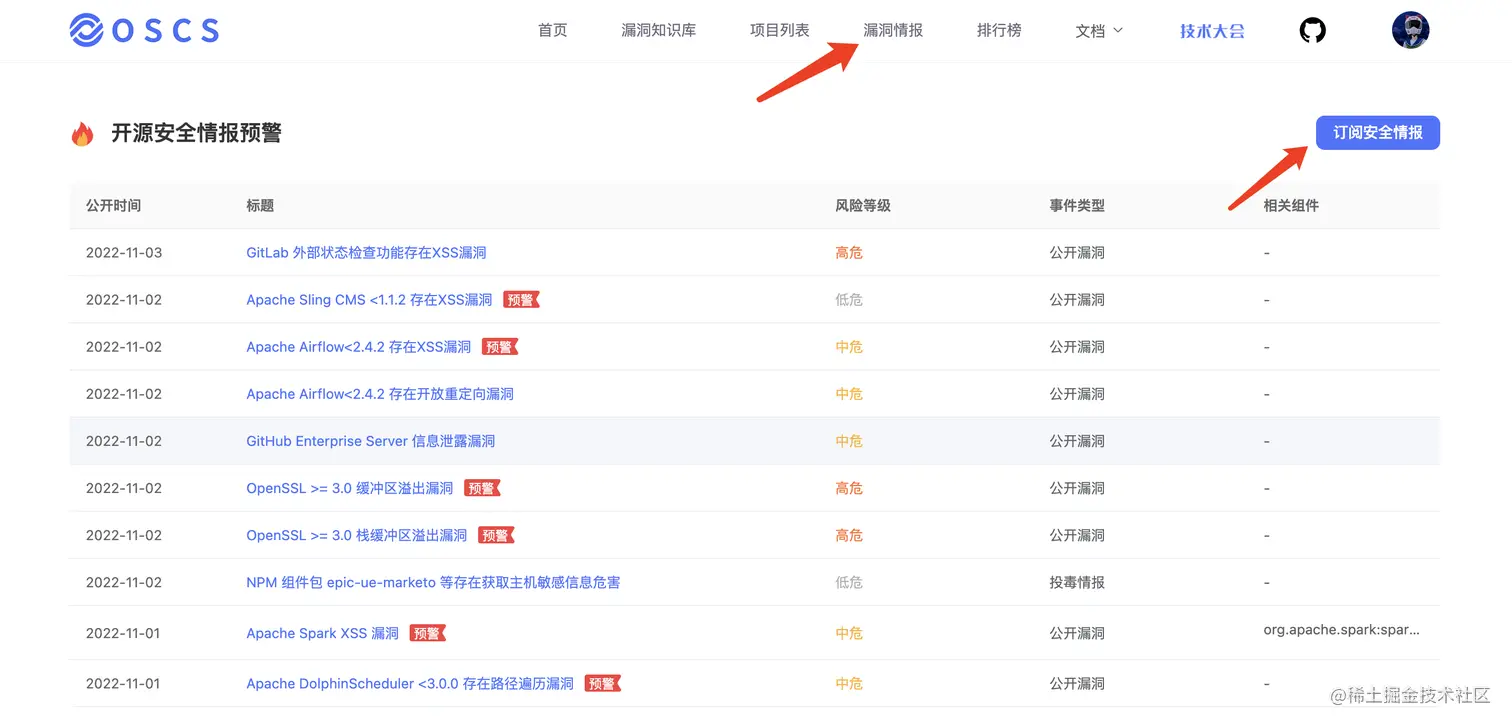Expand the 文档 dropdown menu
The image size is (1512, 727).
point(1099,31)
